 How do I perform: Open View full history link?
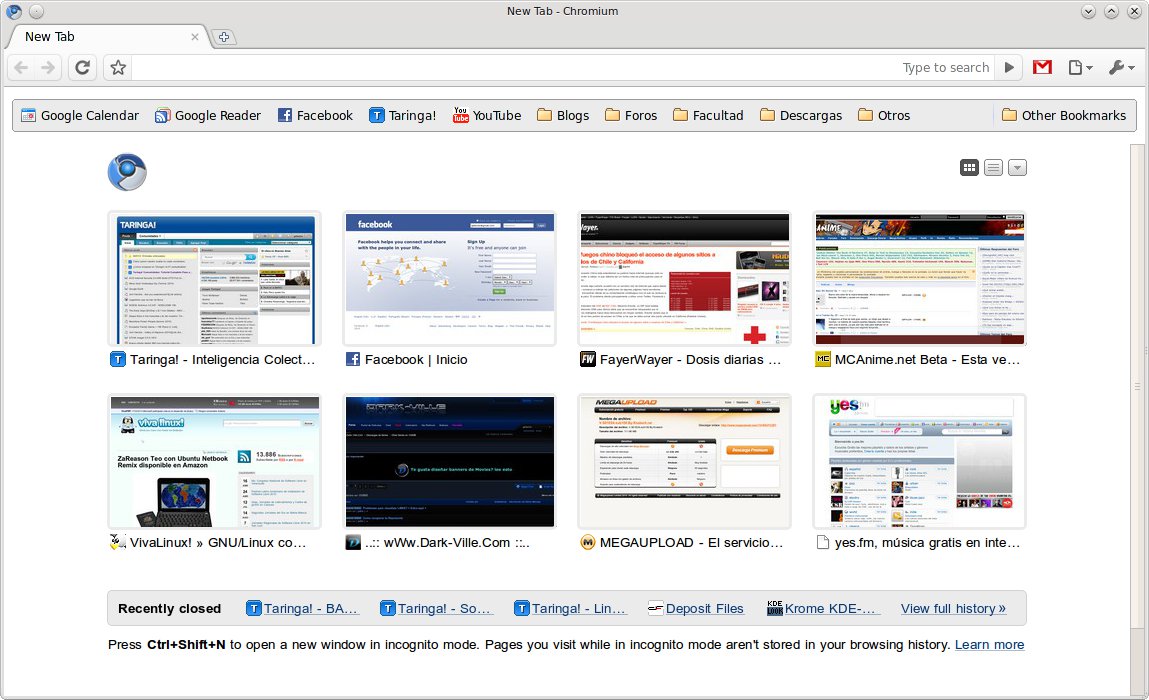953,608
